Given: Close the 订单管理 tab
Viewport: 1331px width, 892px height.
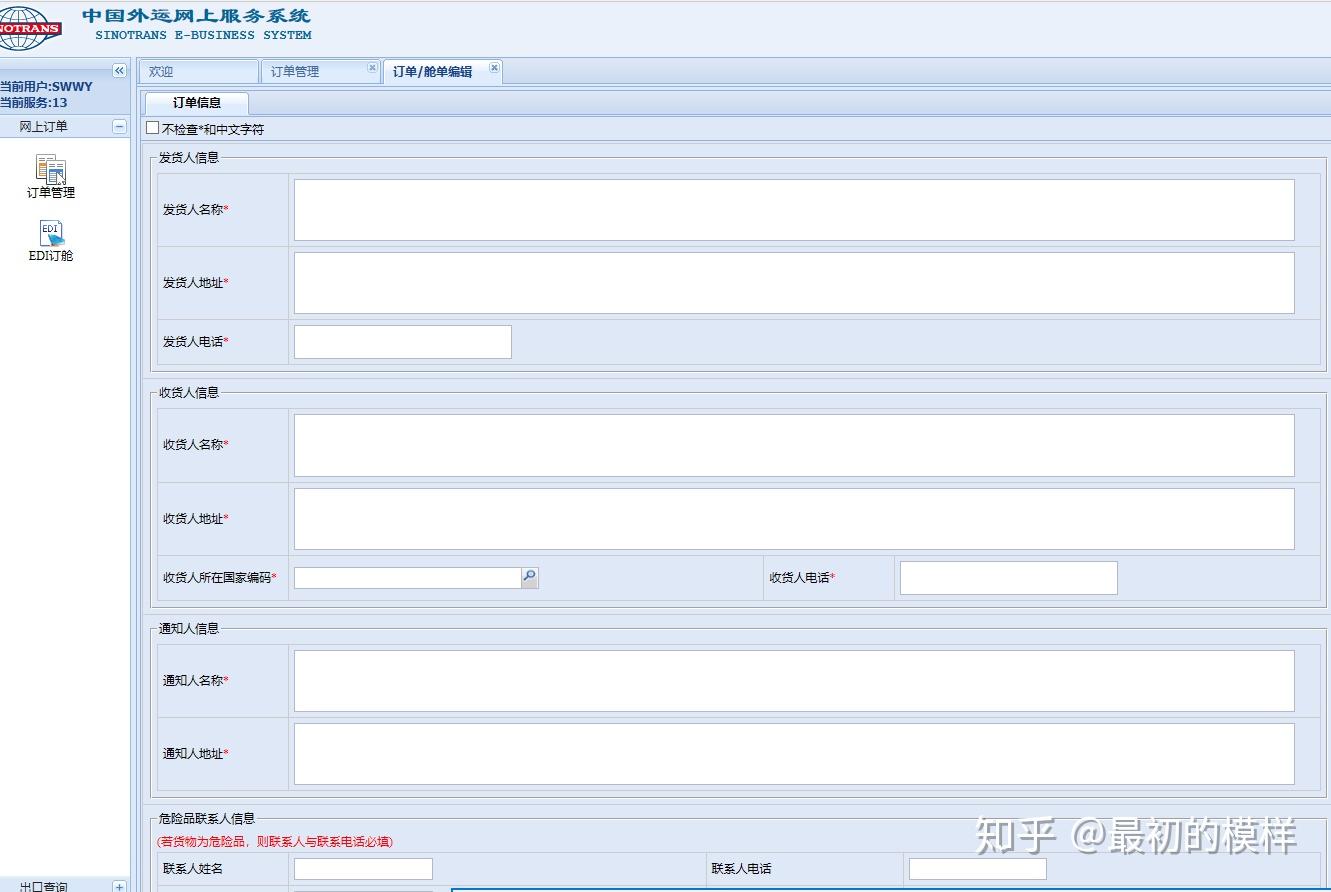Looking at the screenshot, I should (x=372, y=68).
